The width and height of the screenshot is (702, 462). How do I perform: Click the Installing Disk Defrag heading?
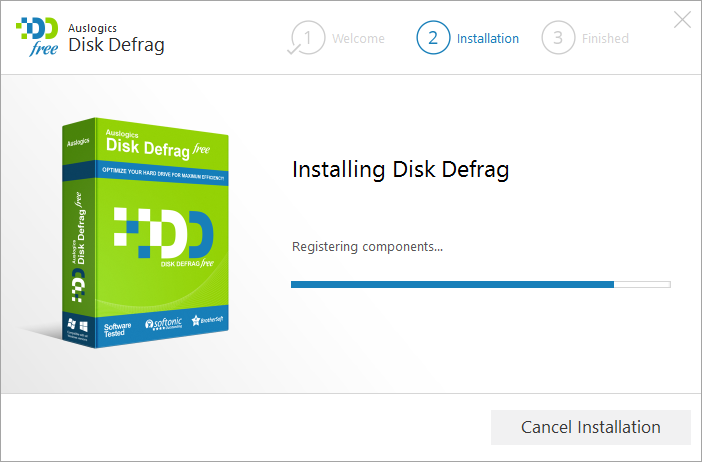click(401, 170)
